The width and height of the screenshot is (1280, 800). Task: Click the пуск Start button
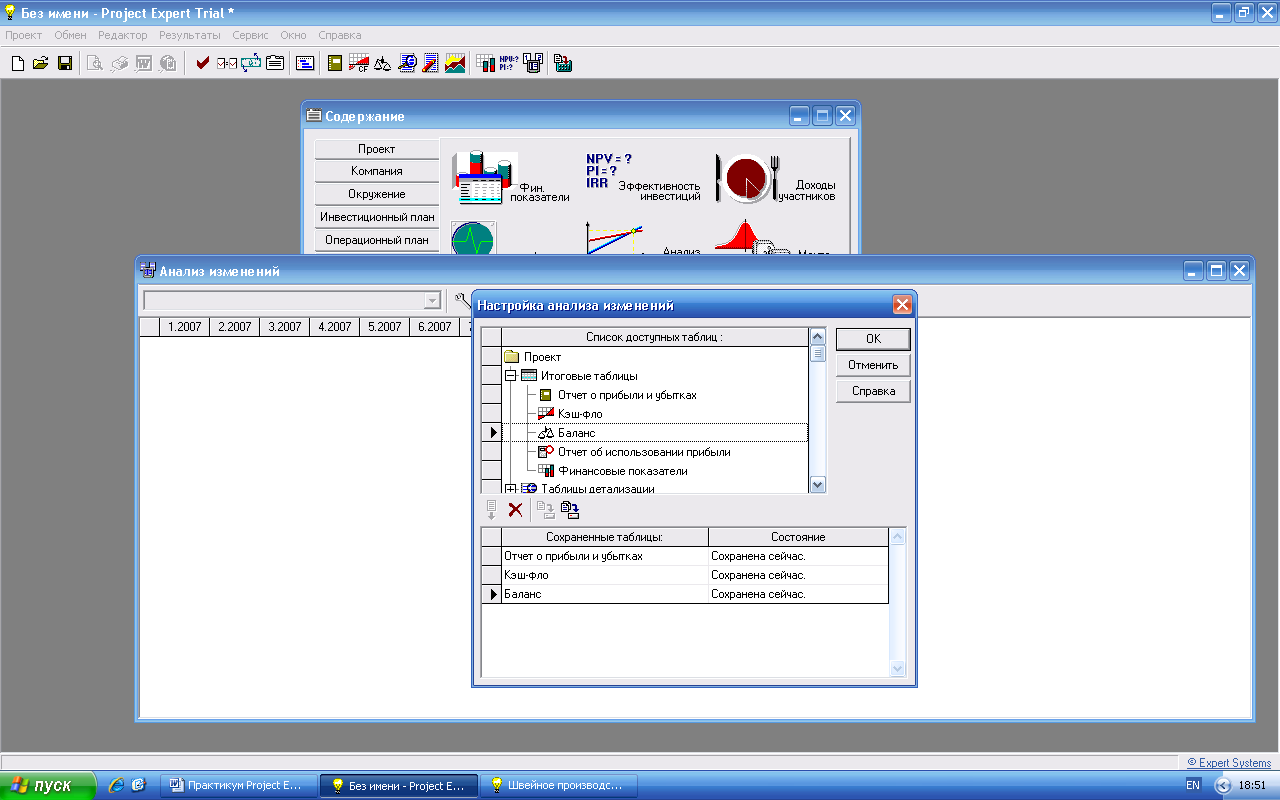(x=48, y=786)
